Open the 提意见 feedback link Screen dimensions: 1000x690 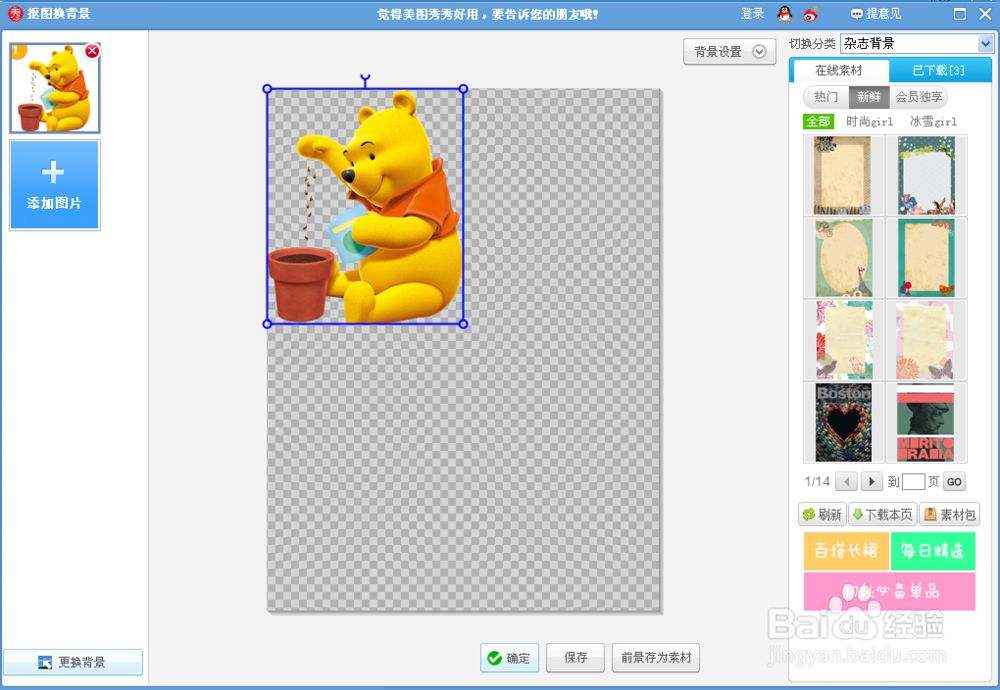876,13
